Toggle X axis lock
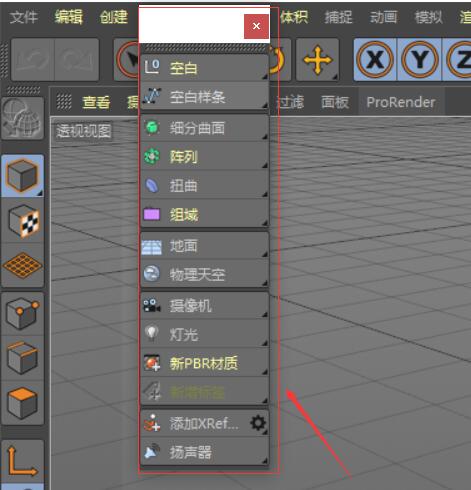Screen dimensions: 471x490 point(375,60)
